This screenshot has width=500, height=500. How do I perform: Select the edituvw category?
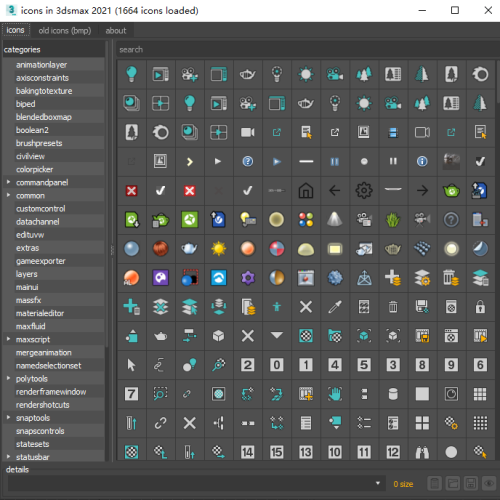click(x=30, y=235)
